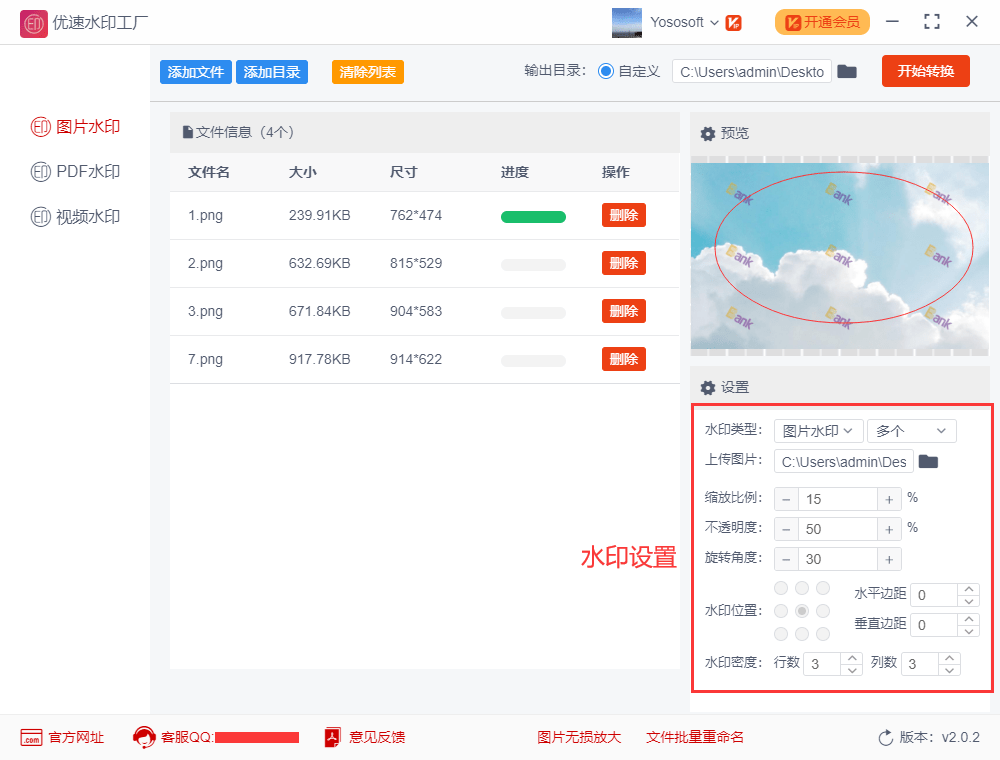
Task: Browse for watermark image via folder icon
Action: point(928,461)
